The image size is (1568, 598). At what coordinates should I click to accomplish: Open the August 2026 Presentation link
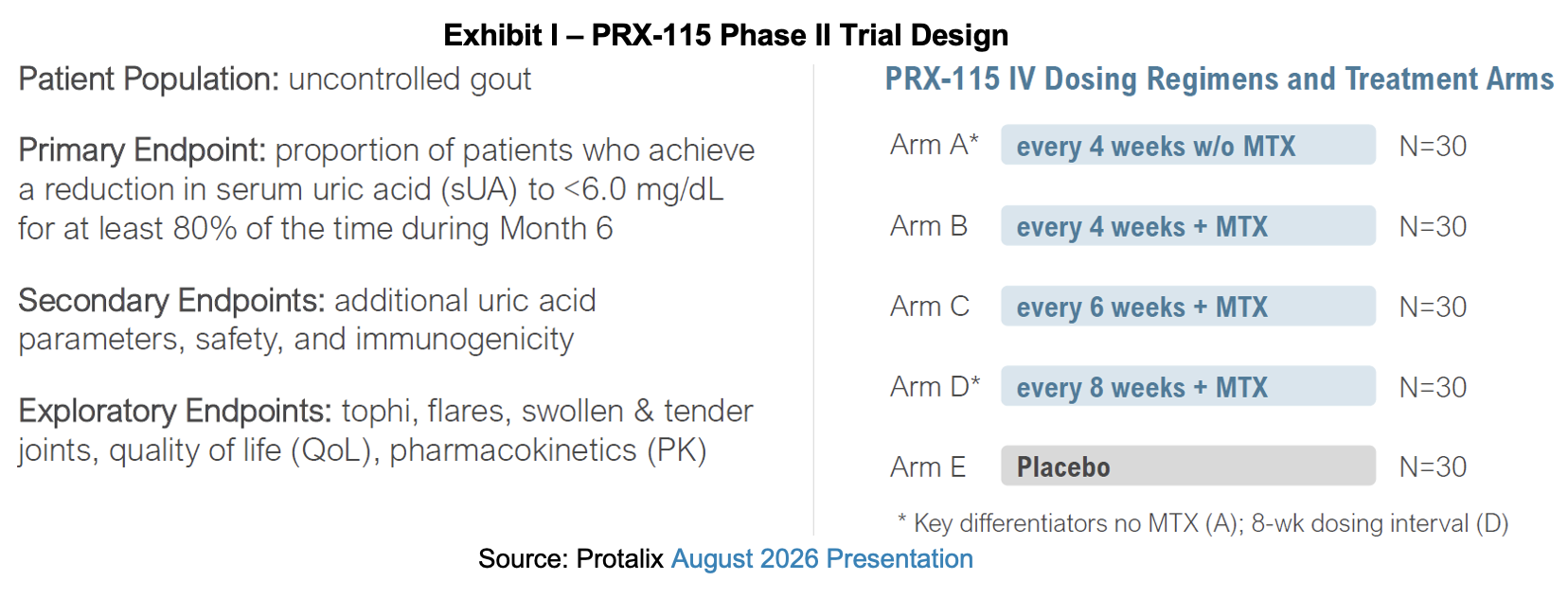(x=822, y=559)
